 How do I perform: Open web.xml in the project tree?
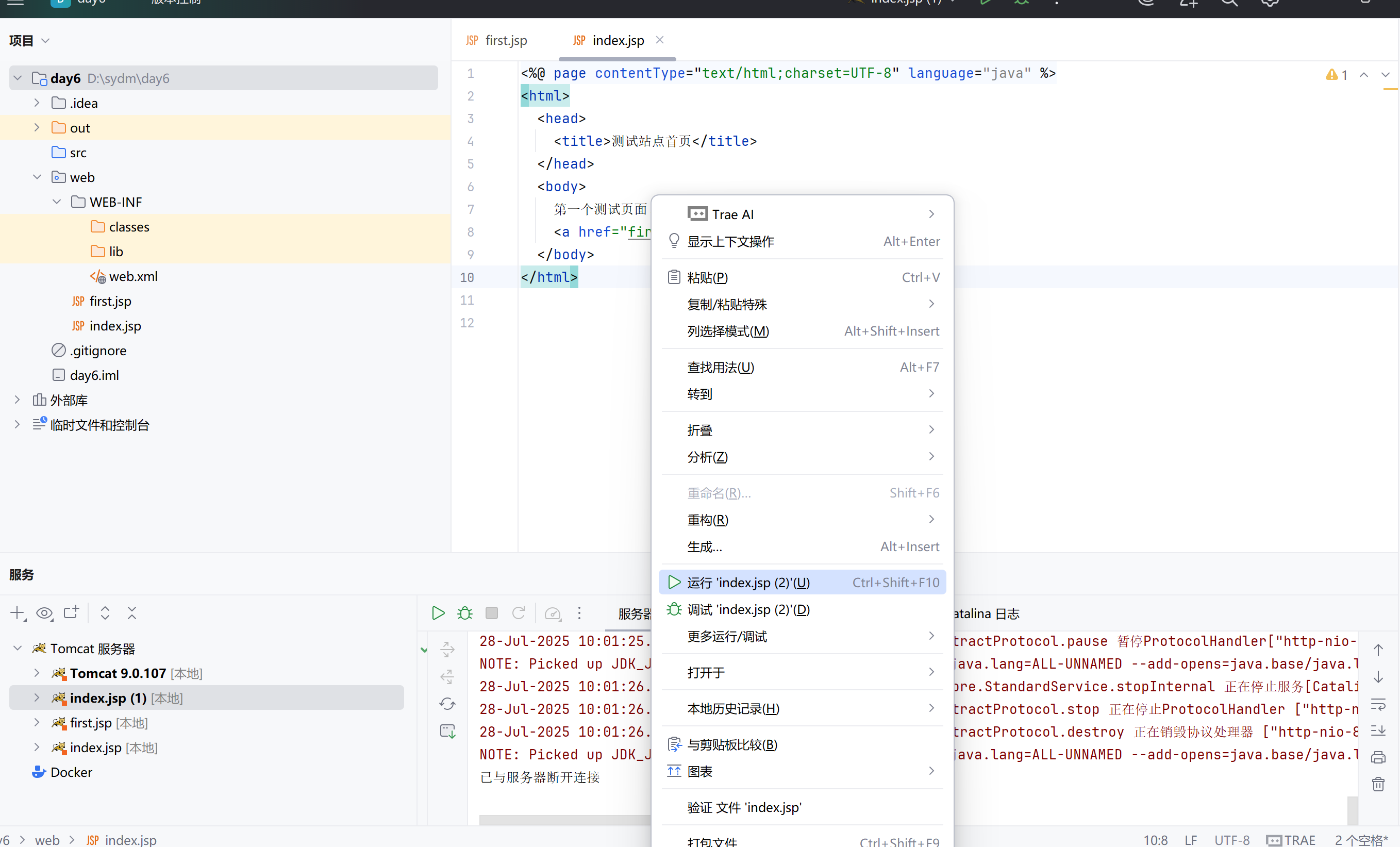[133, 277]
